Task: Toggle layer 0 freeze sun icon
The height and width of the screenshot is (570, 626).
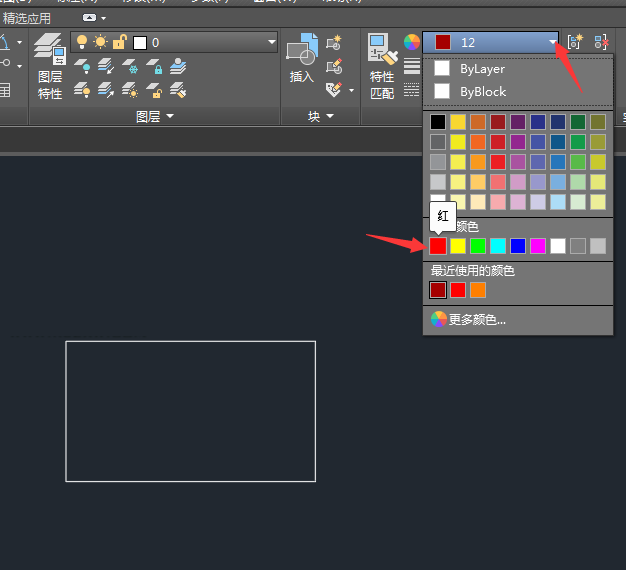Action: coord(100,42)
